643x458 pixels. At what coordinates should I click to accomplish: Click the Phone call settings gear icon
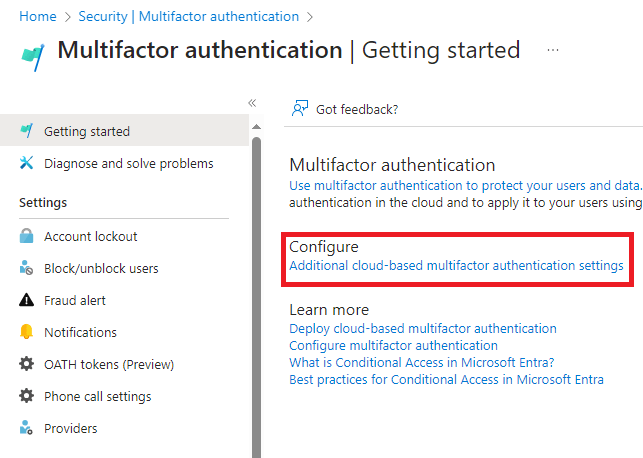[27, 397]
